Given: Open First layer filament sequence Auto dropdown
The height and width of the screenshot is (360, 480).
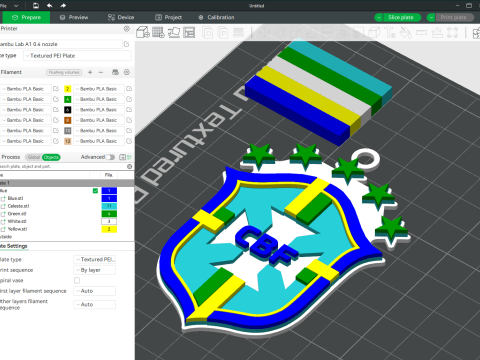Looking at the screenshot, I should pos(95,291).
